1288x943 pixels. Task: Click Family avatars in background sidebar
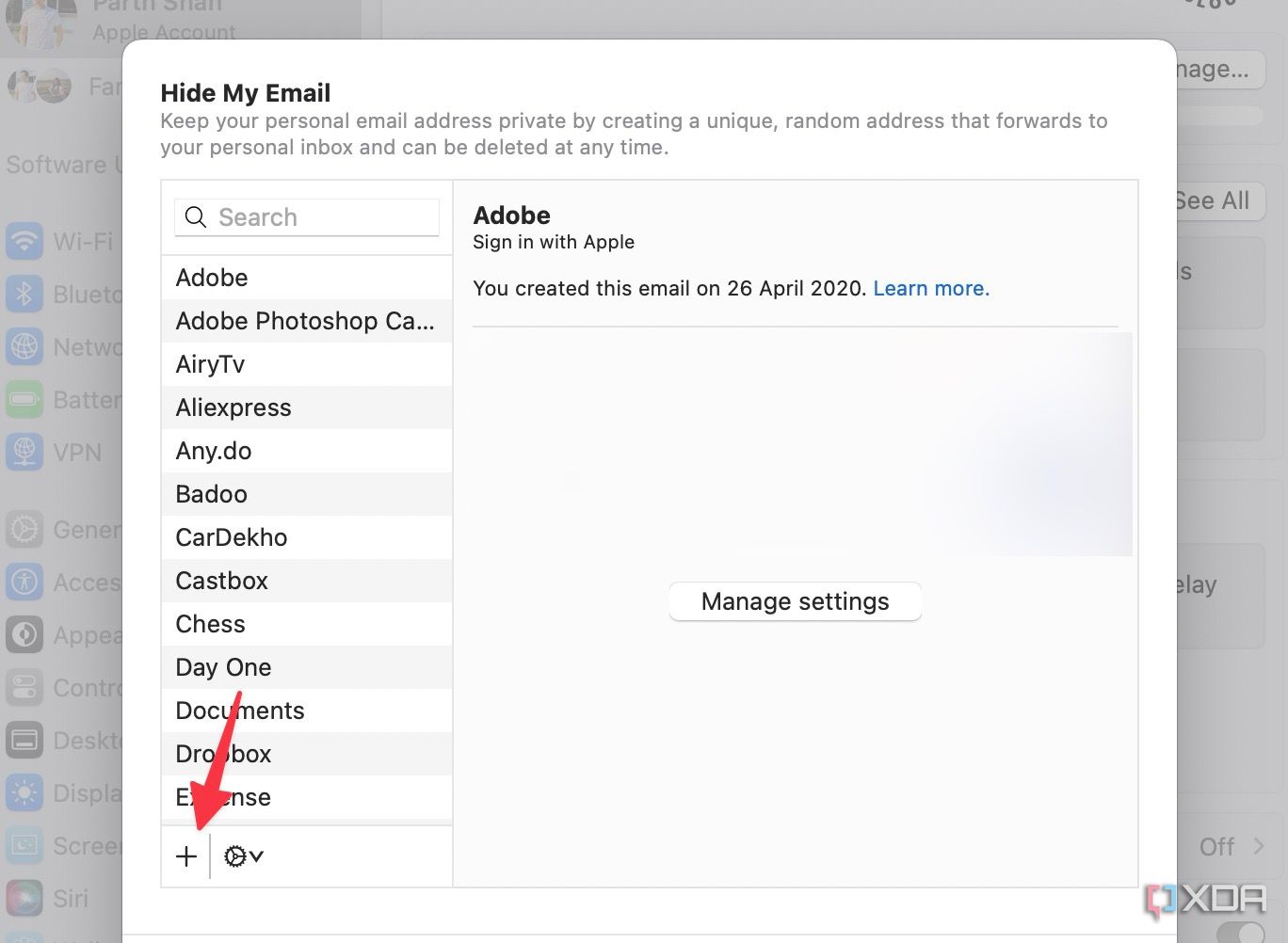[x=40, y=88]
